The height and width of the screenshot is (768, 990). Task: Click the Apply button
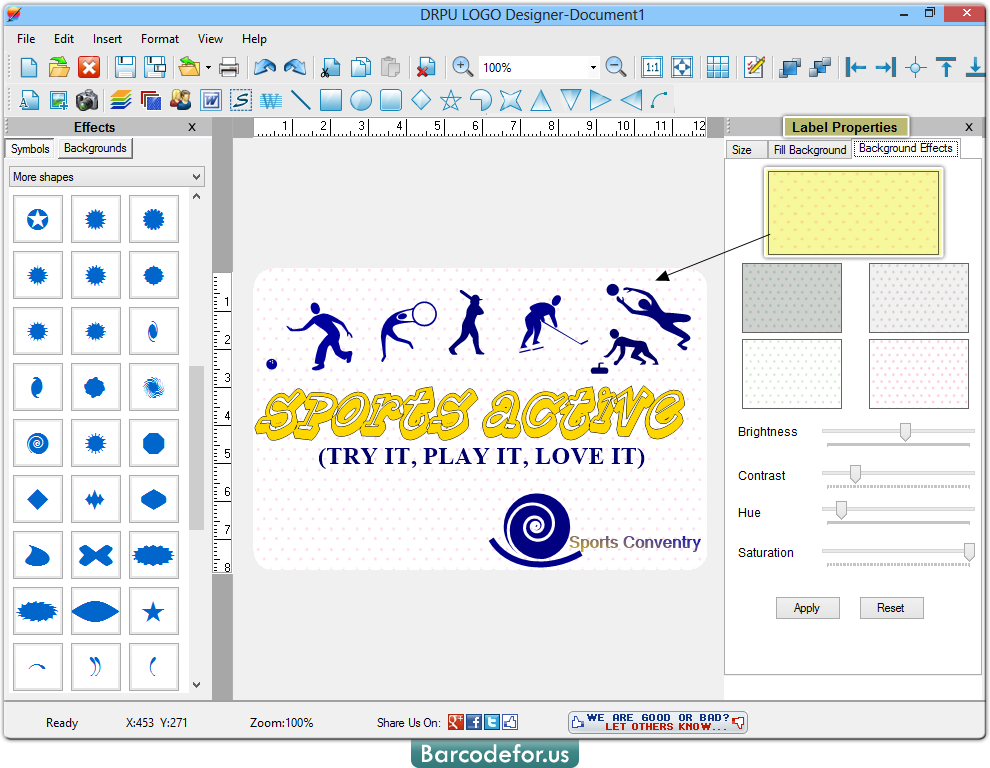point(807,607)
